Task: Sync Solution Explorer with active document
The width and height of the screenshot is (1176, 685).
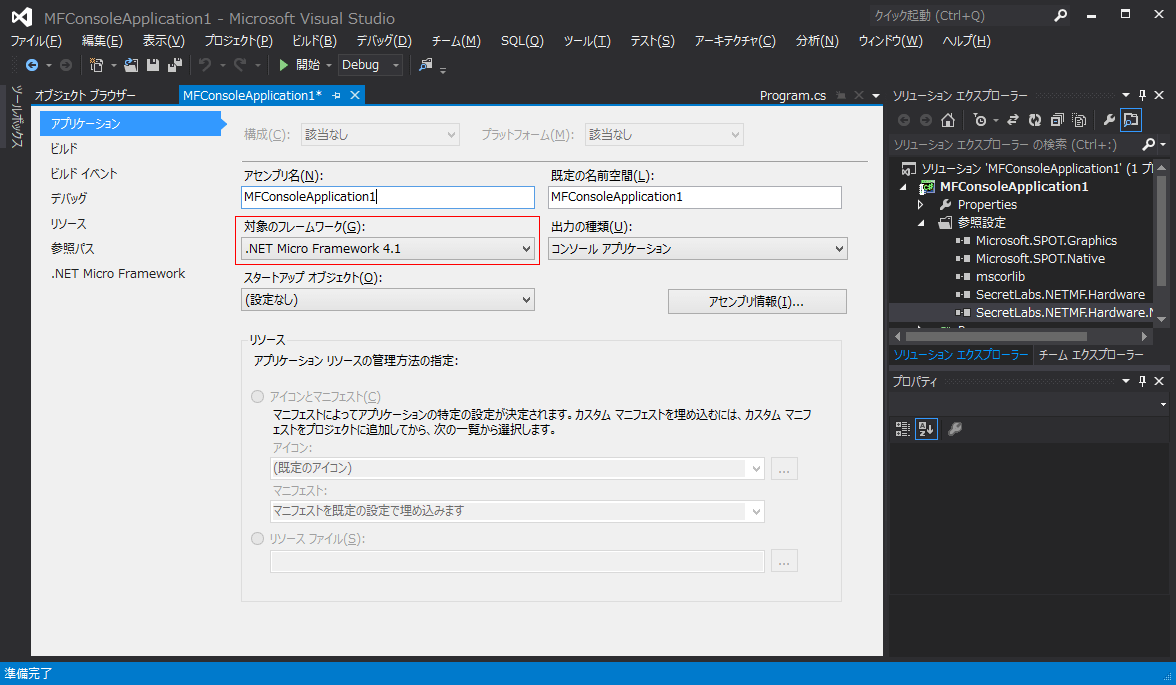Action: point(1013,119)
